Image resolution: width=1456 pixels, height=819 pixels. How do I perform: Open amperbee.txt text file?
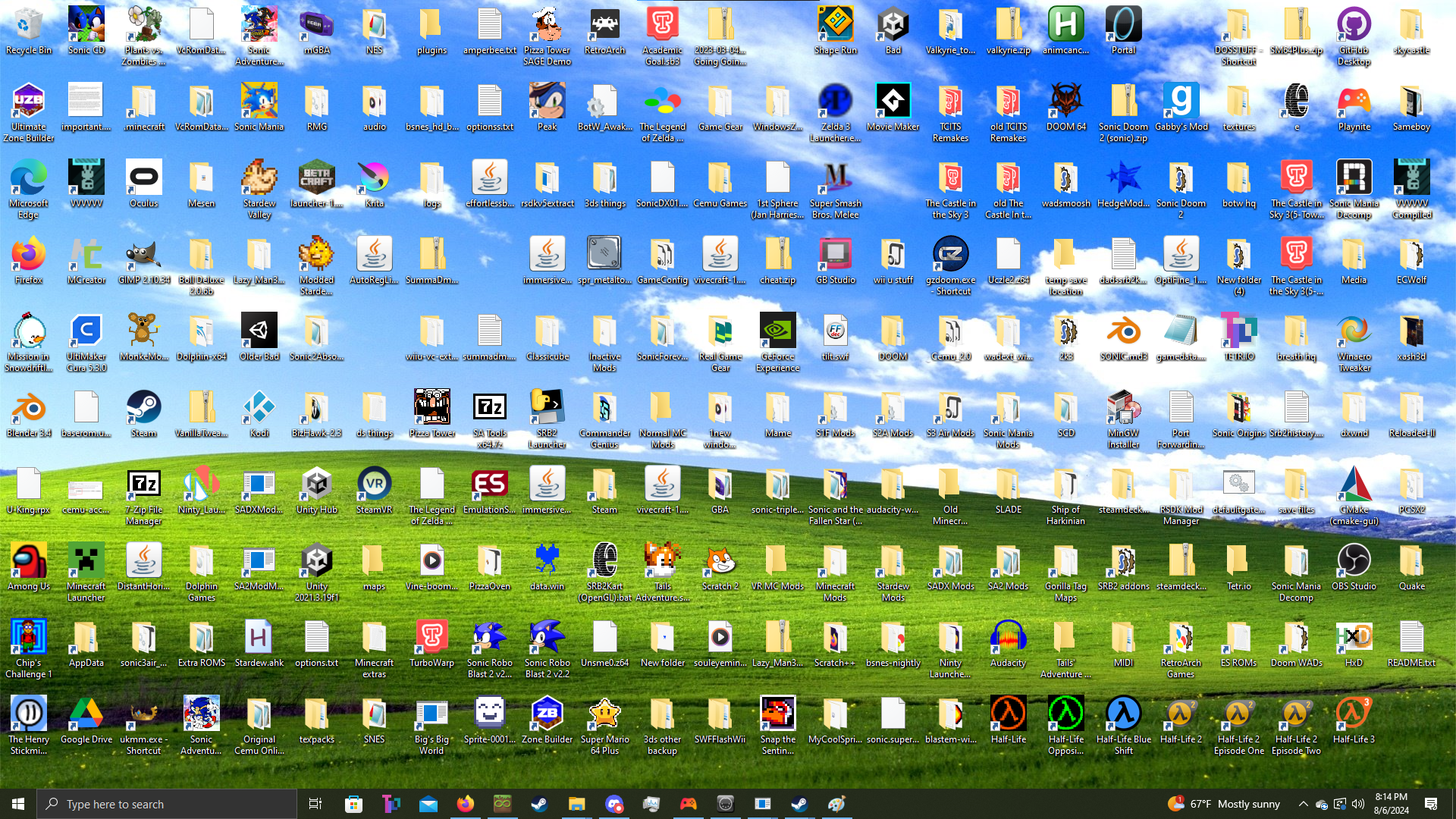click(490, 30)
